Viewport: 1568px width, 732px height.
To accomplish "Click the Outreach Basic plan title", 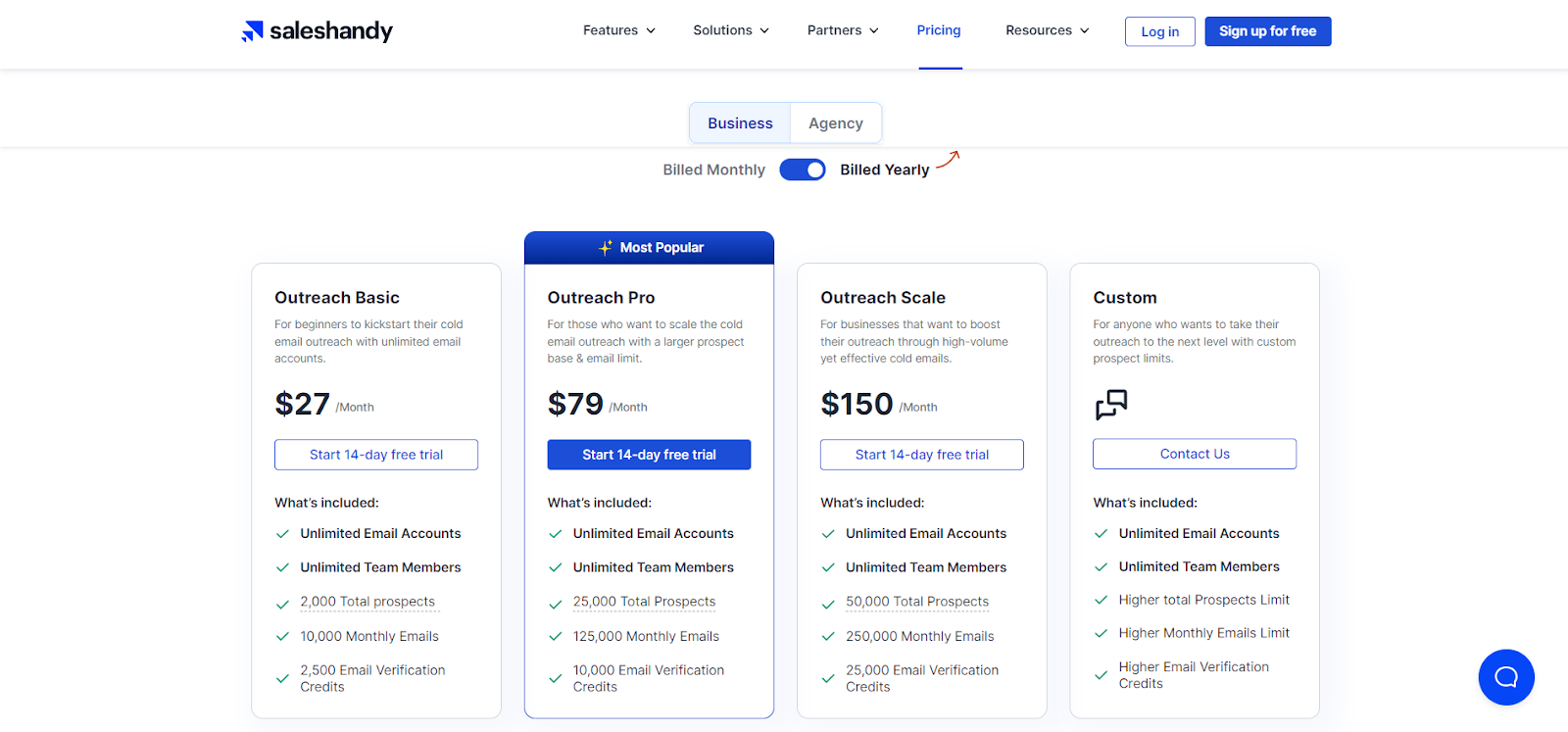I will [x=337, y=298].
